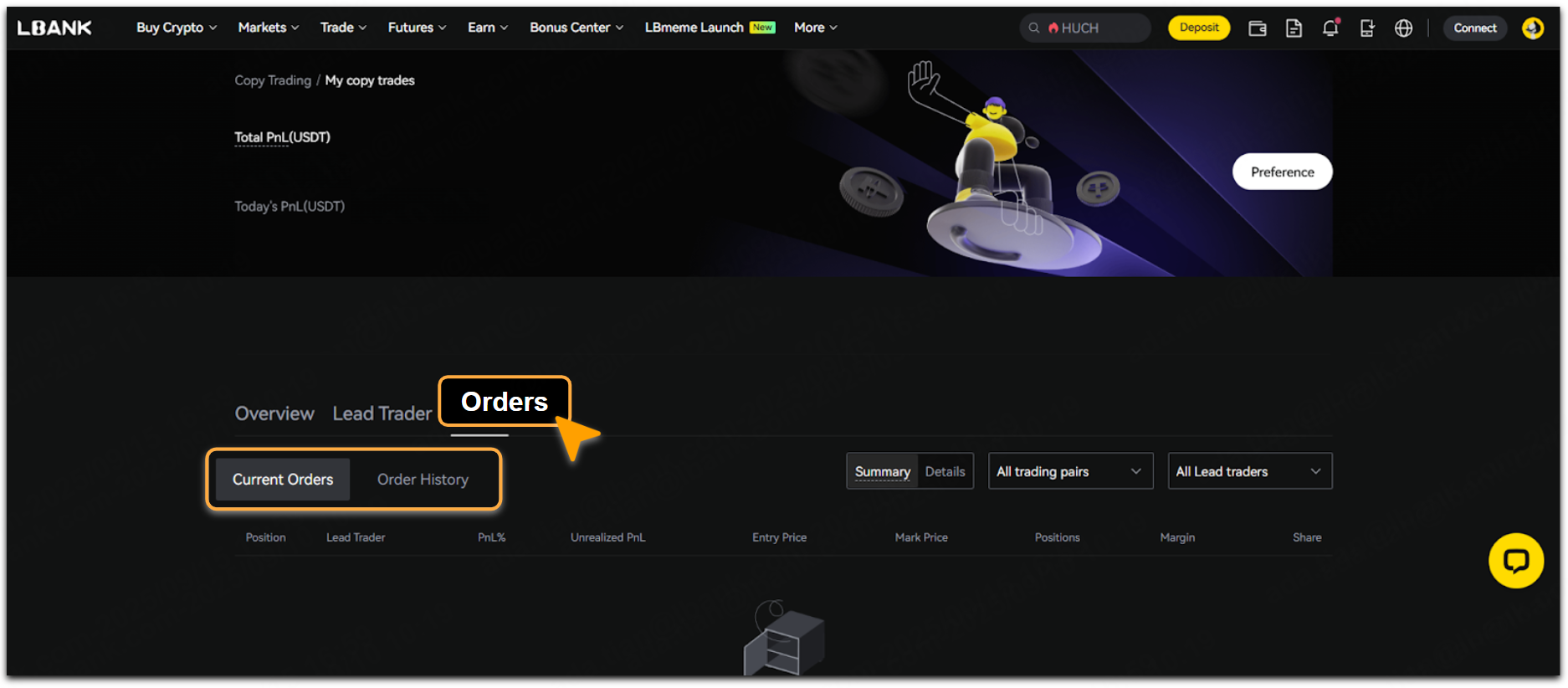Click the mobile app download icon
This screenshot has height=688, width=1568.
click(x=1367, y=28)
